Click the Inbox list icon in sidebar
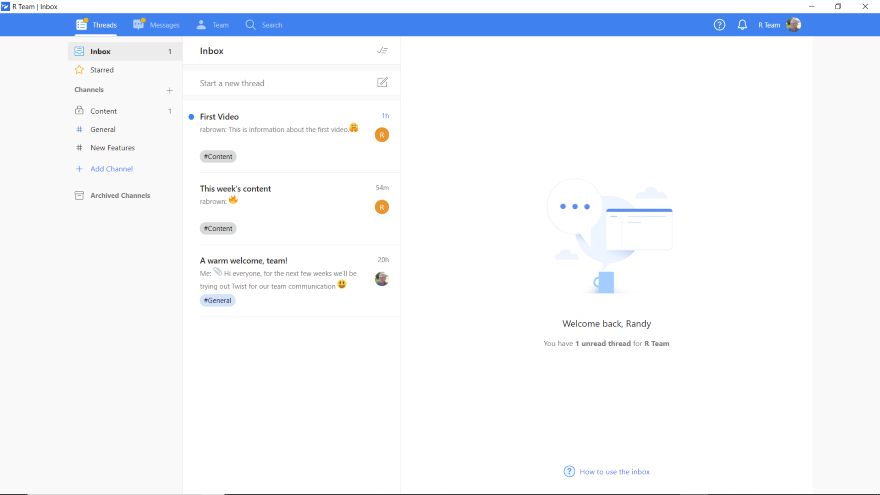Screen dimensions: 880x495 [x=79, y=51]
